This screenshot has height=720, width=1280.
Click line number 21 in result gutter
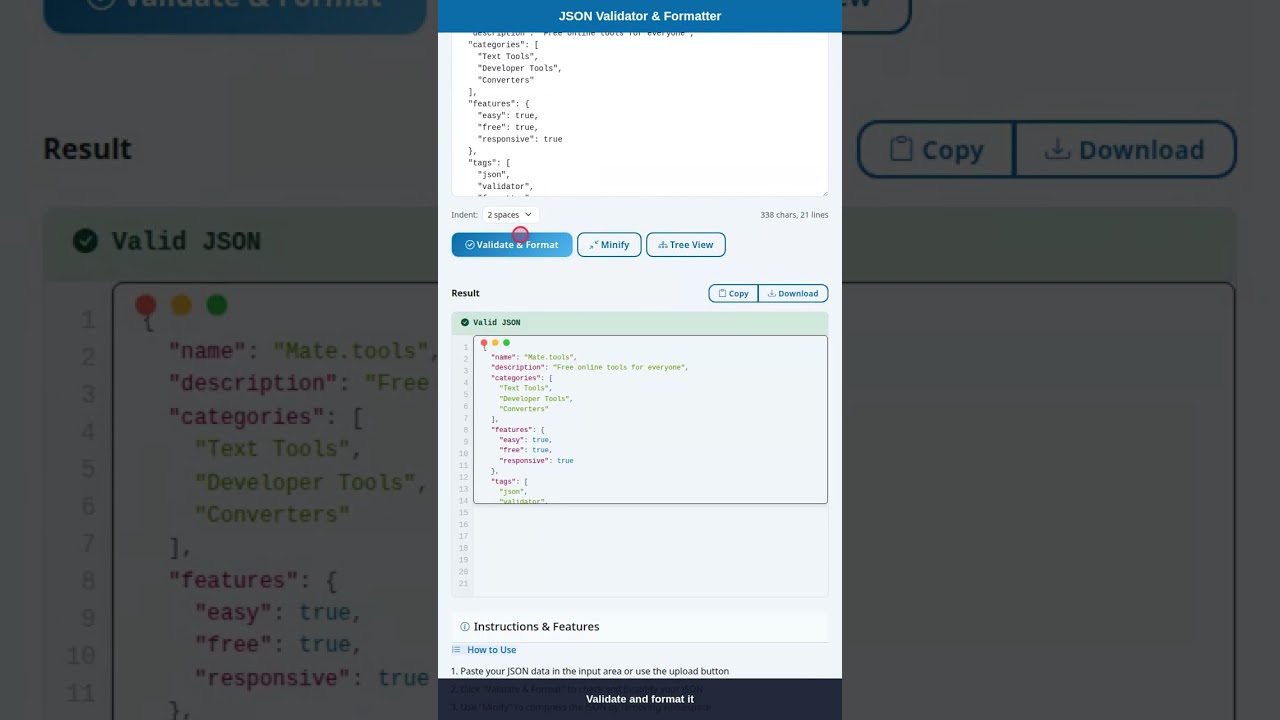pyautogui.click(x=463, y=584)
